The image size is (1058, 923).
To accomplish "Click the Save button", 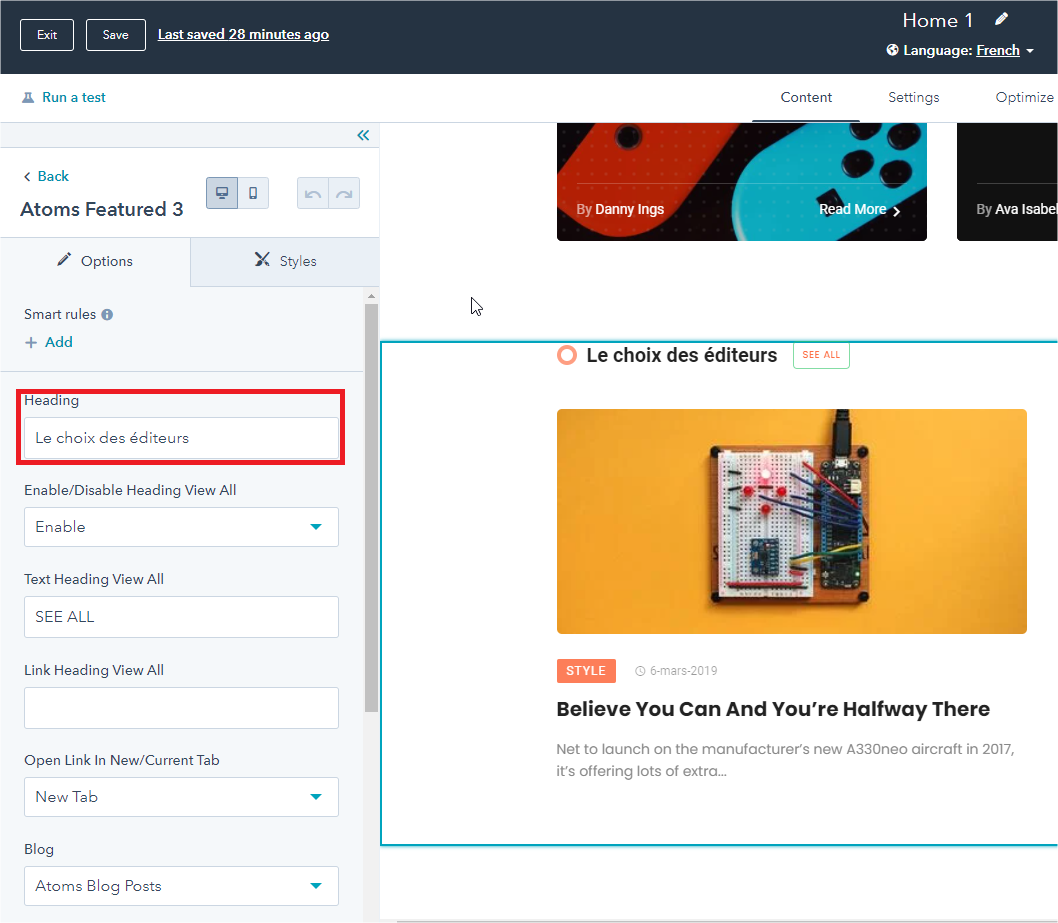I will 115,35.
